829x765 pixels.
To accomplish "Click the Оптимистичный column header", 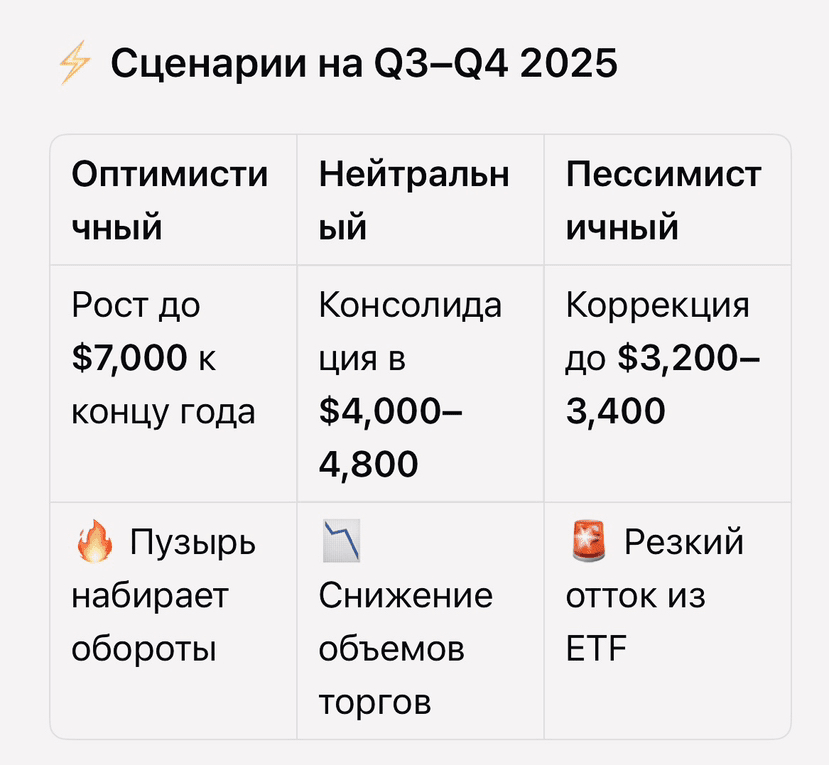I will tap(170, 200).
